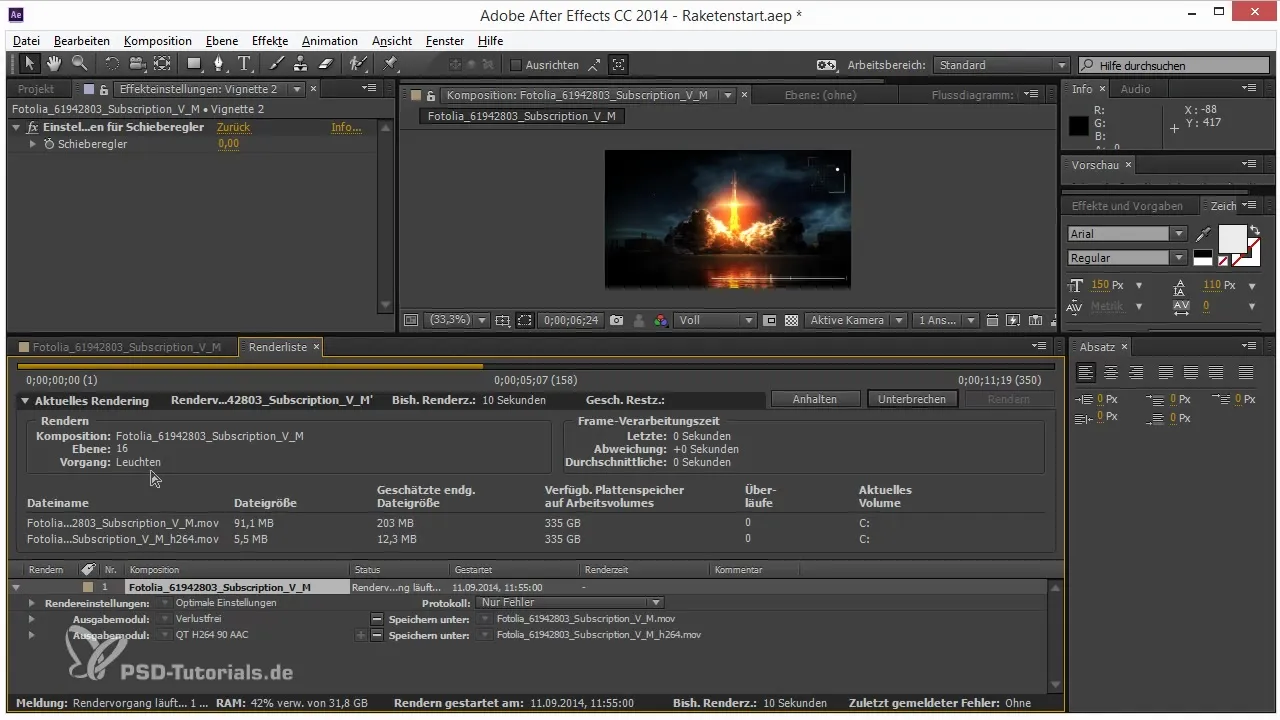Image resolution: width=1280 pixels, height=720 pixels.
Task: Open Protokoll Nur Fehler dropdown
Action: [570, 603]
